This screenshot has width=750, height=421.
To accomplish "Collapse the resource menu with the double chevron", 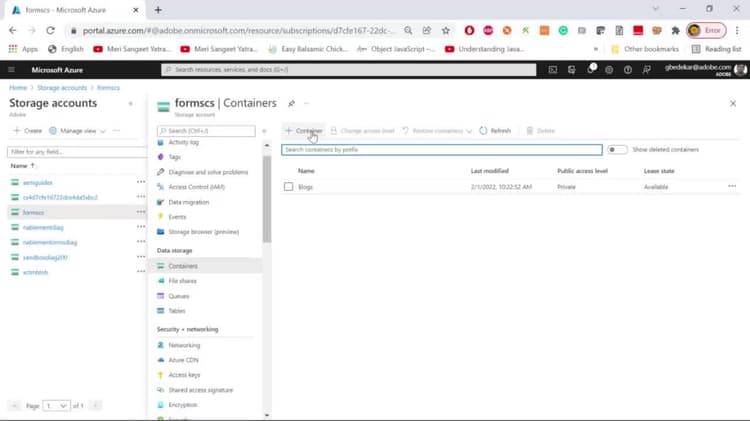I will tap(264, 131).
